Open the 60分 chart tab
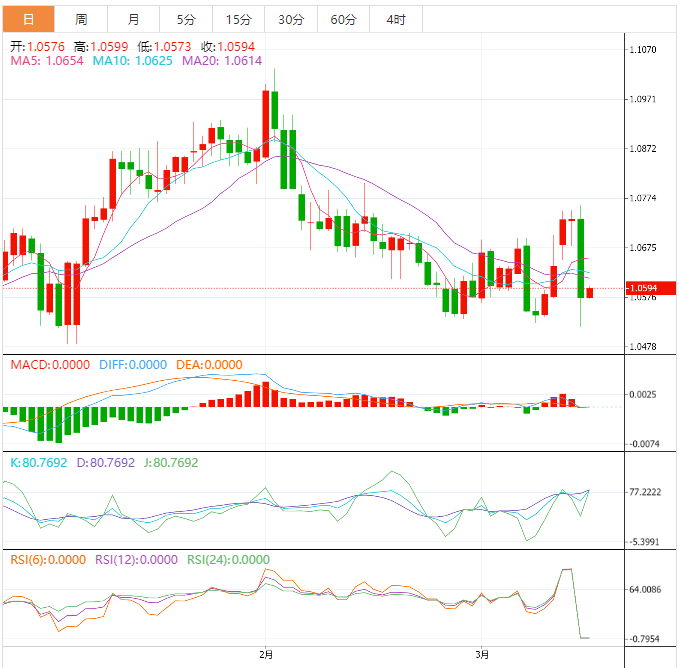Viewport: 680px width, 668px height. point(343,19)
